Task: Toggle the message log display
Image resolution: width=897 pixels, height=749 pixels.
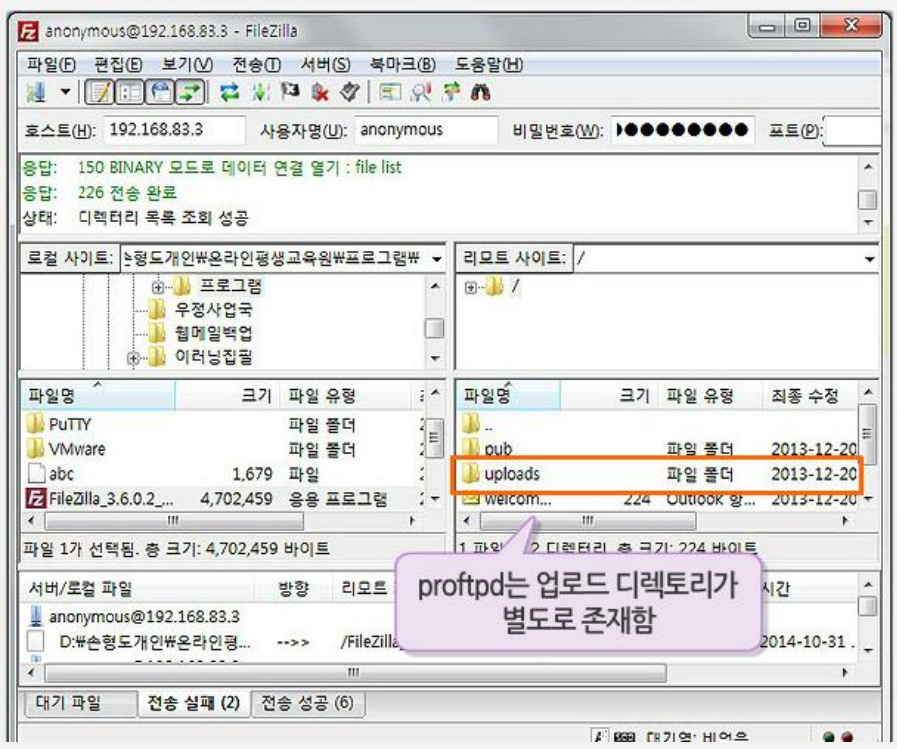Action: coord(100,92)
